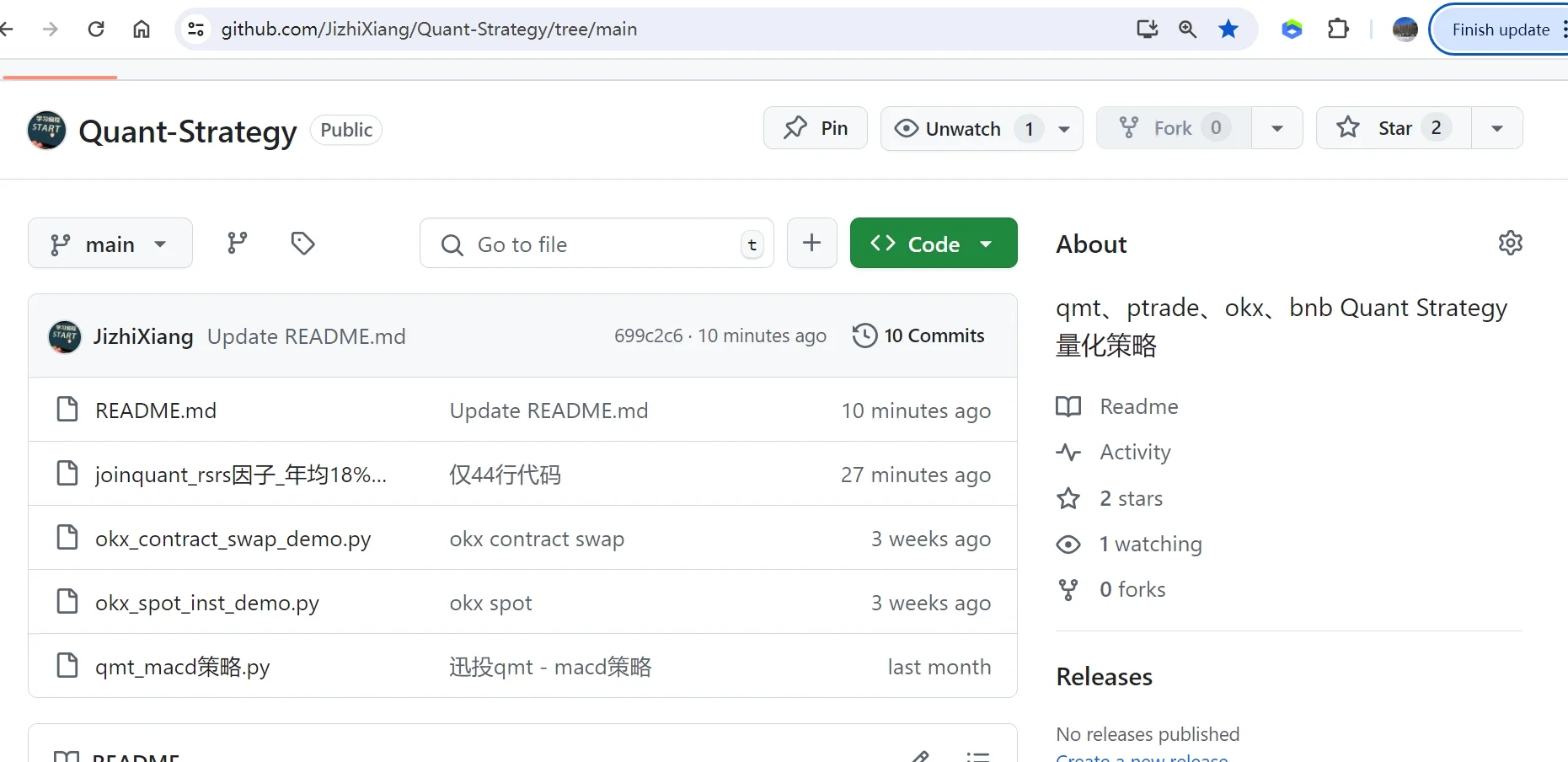1568x762 pixels.
Task: Open the 10 Commits history link
Action: pos(918,335)
